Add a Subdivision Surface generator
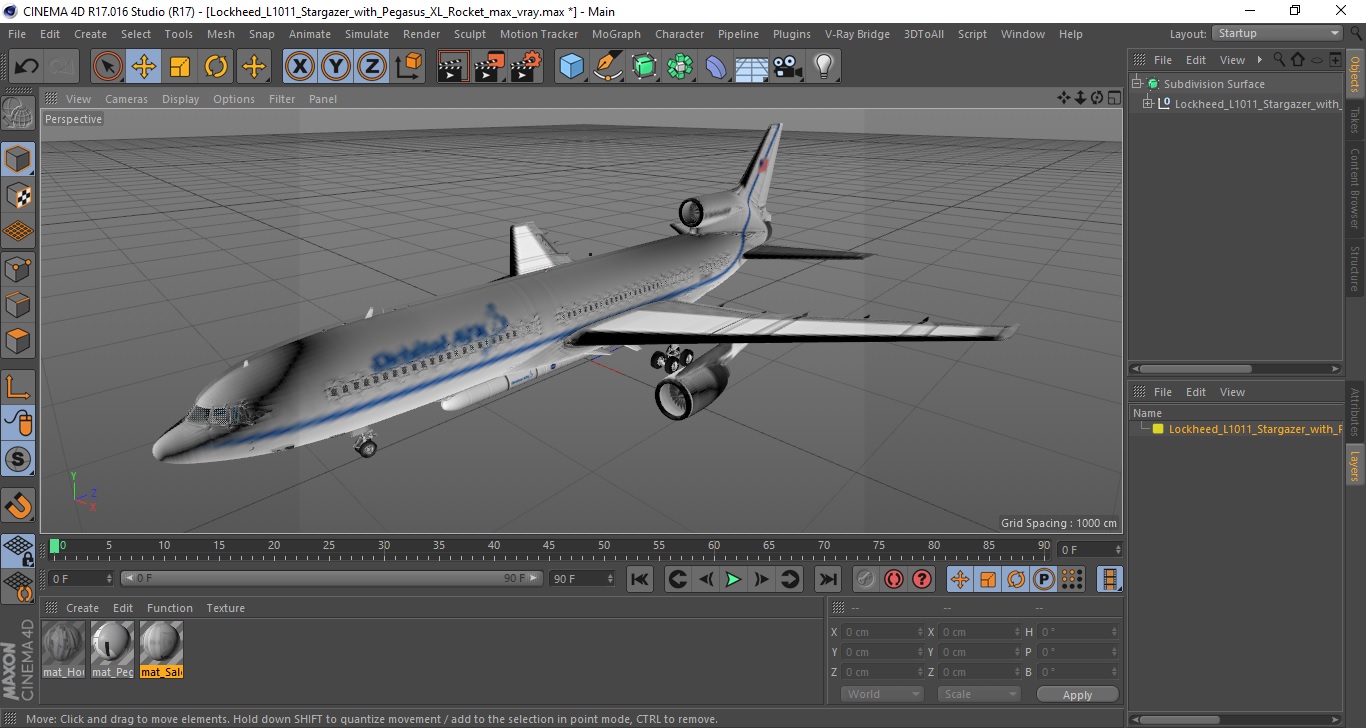1366x728 pixels. tap(645, 67)
